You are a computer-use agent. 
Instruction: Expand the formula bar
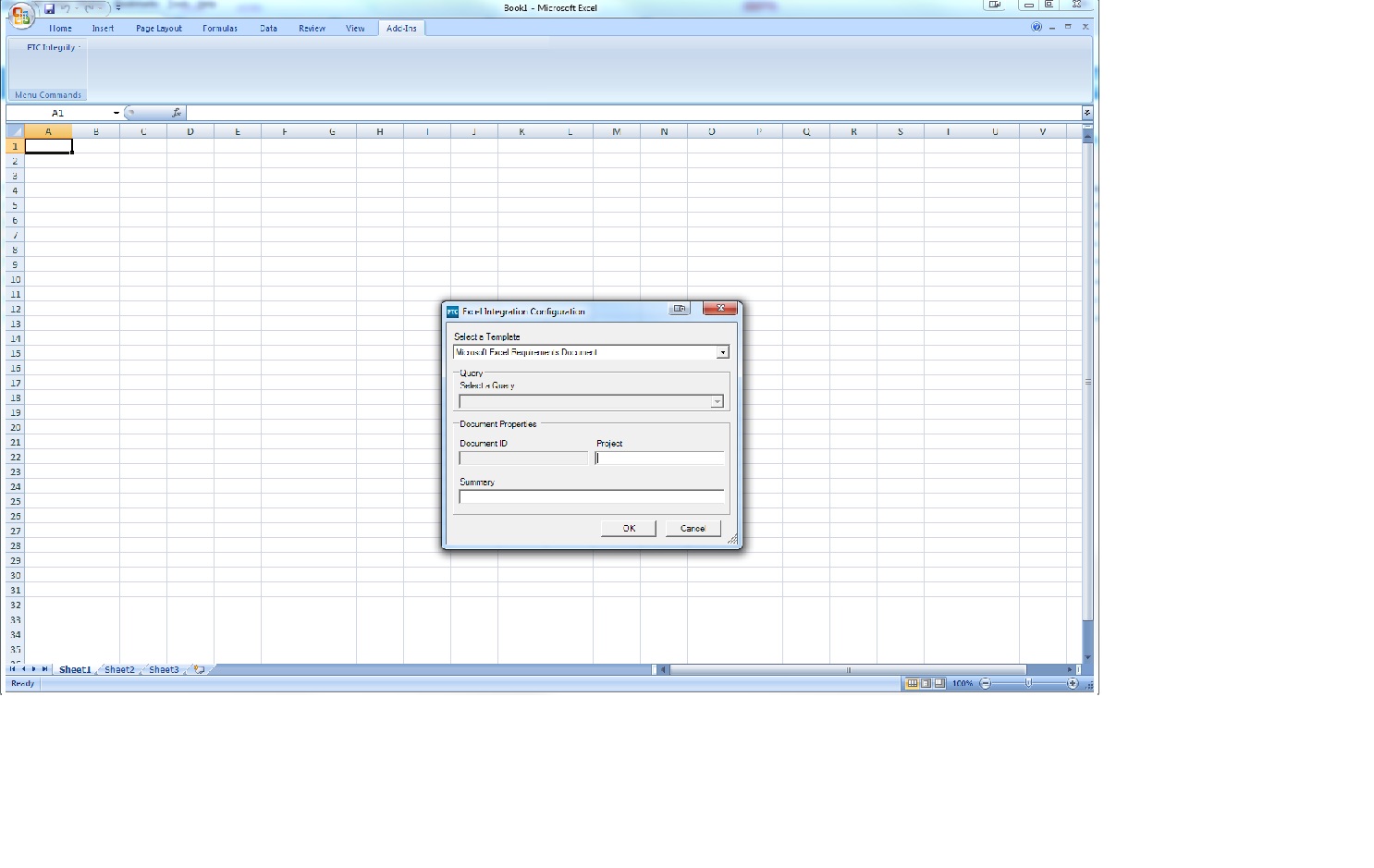(1086, 113)
